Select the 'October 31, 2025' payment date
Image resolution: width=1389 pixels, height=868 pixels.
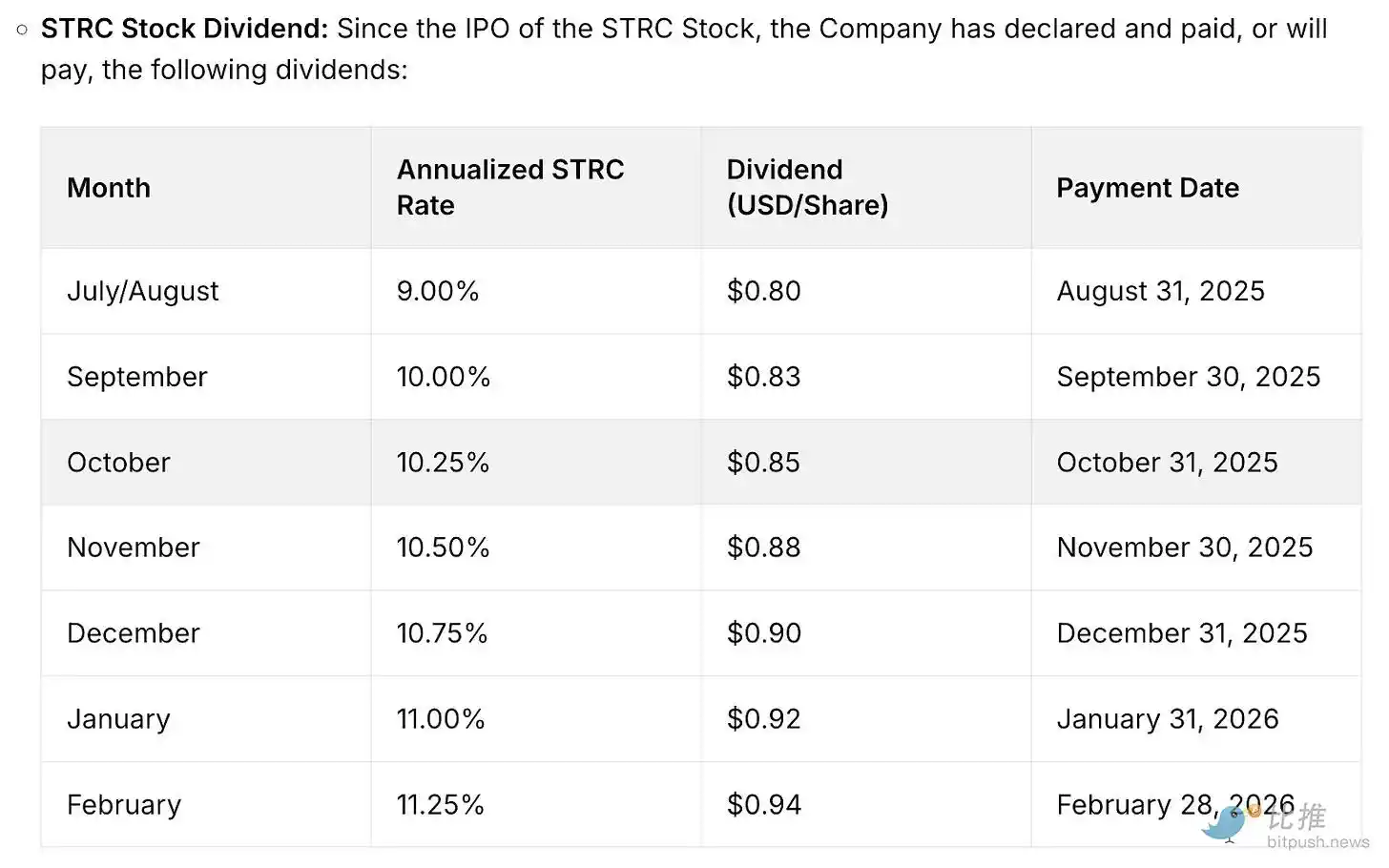click(x=1167, y=463)
